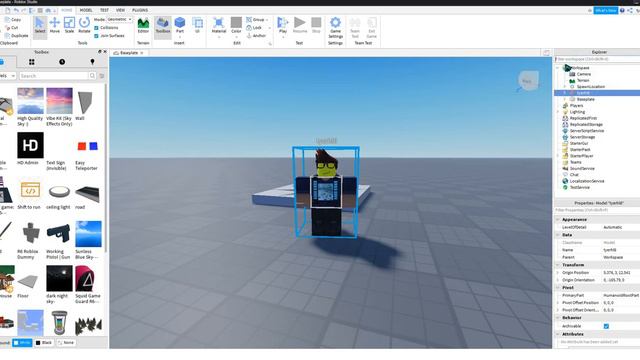Activate the Scale tool
Image resolution: width=640 pixels, height=360 pixels.
click(x=69, y=25)
